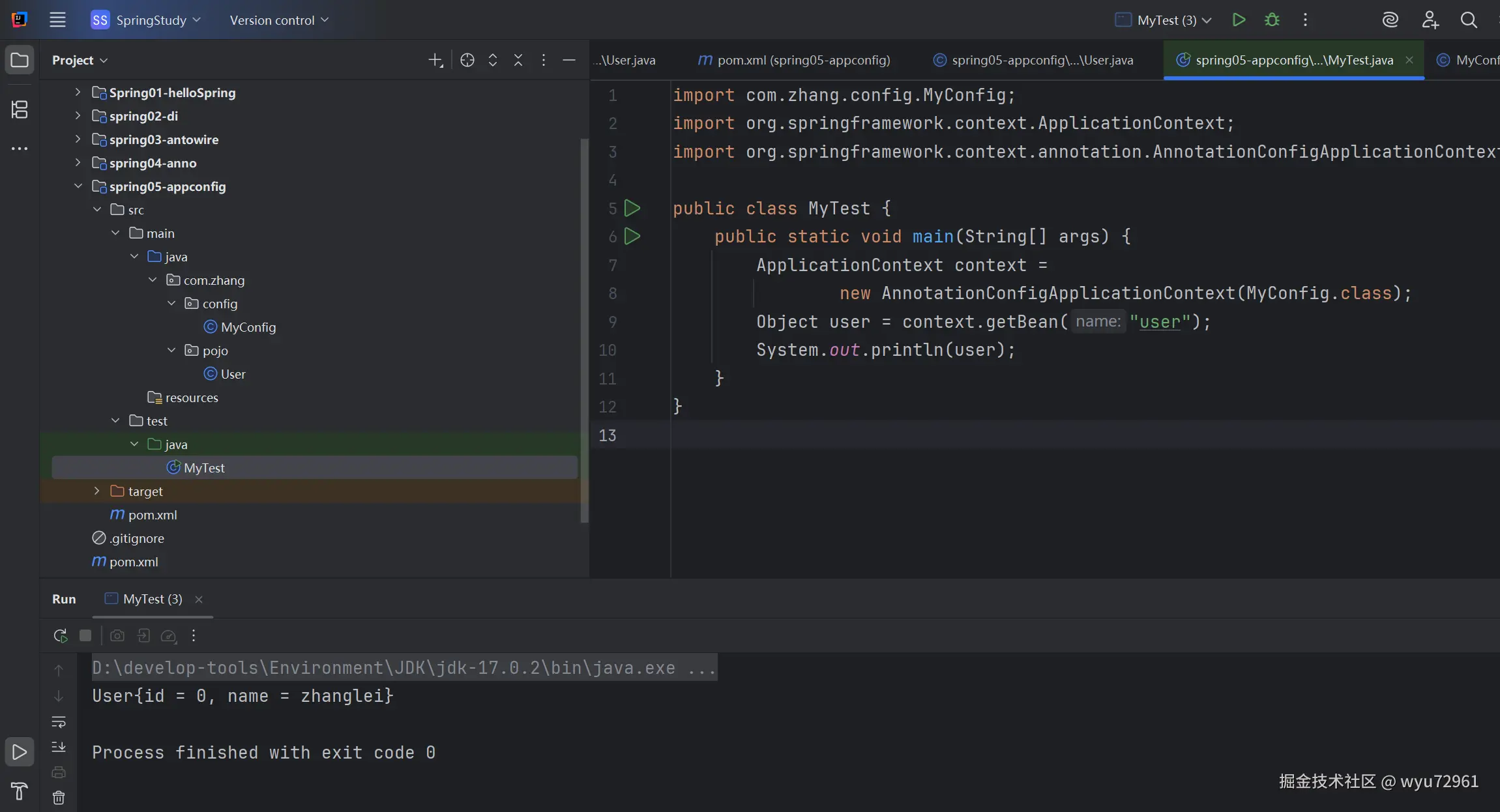The image size is (1500, 812).
Task: Click the Rerun icon in Run panel
Action: (61, 635)
